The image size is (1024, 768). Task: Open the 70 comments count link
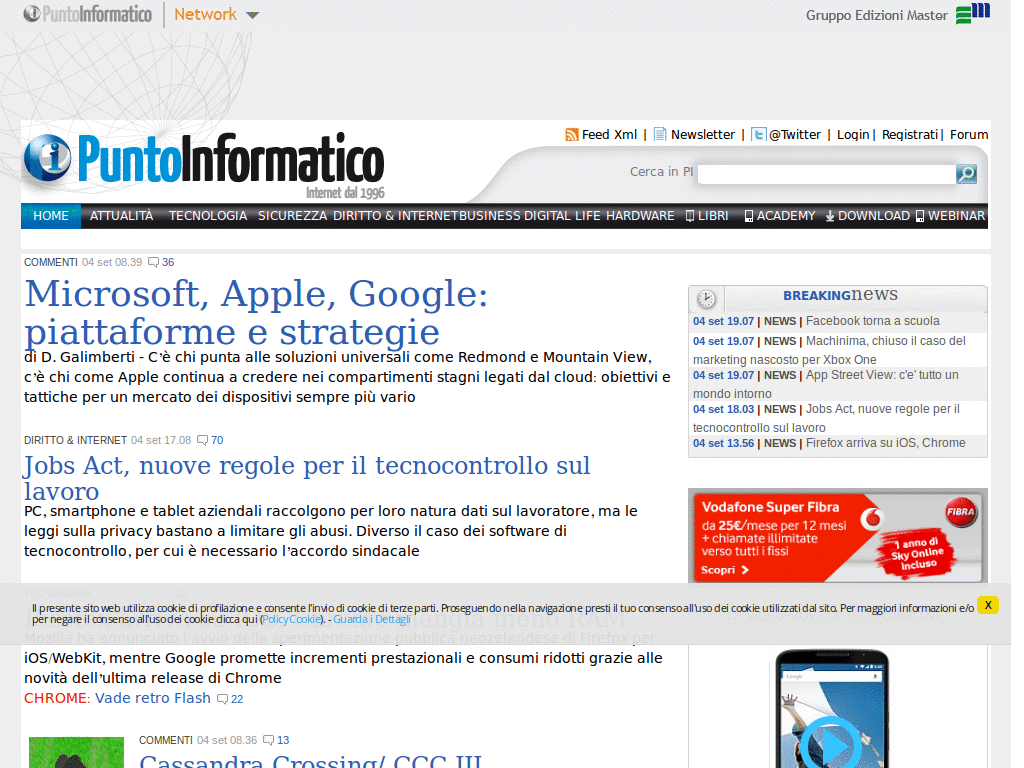pyautogui.click(x=217, y=440)
